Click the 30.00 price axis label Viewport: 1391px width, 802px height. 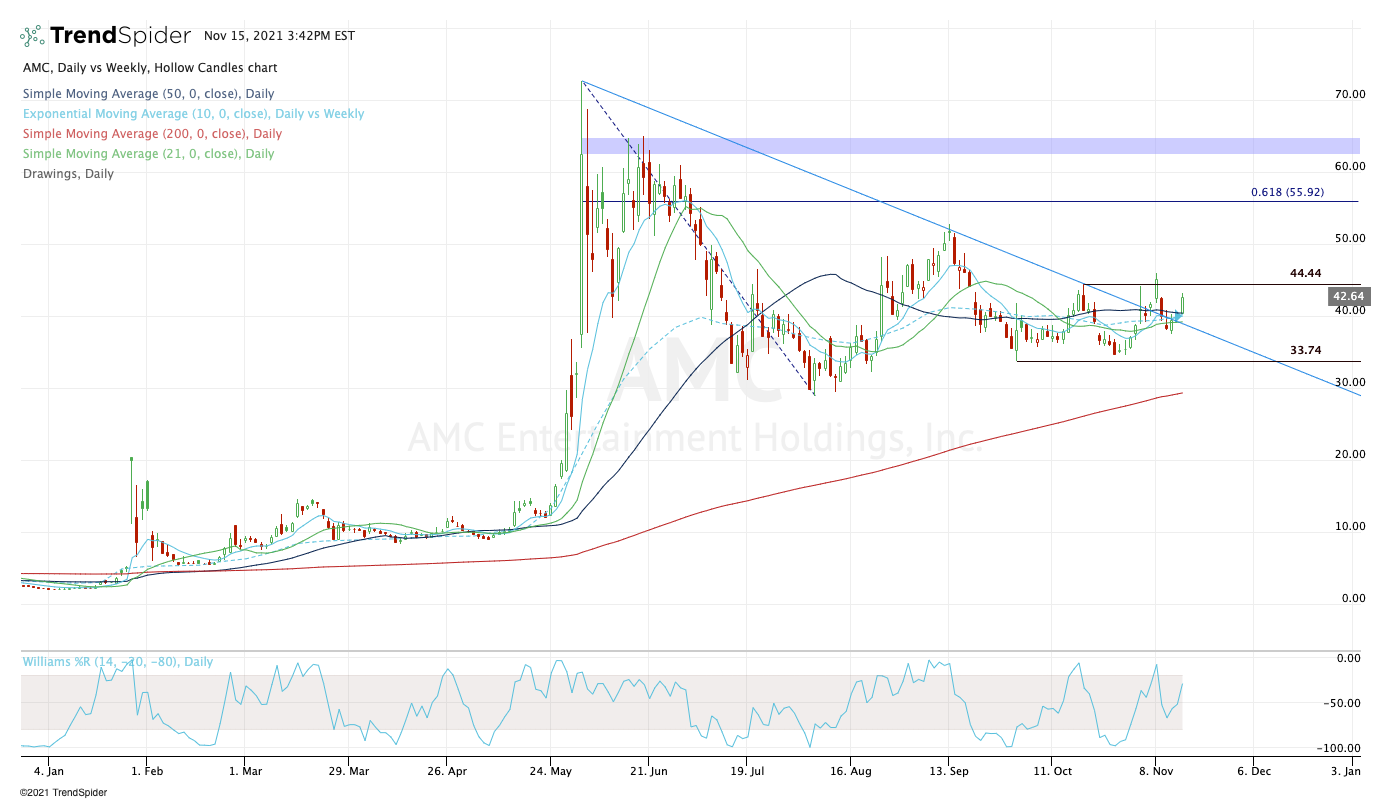point(1350,382)
